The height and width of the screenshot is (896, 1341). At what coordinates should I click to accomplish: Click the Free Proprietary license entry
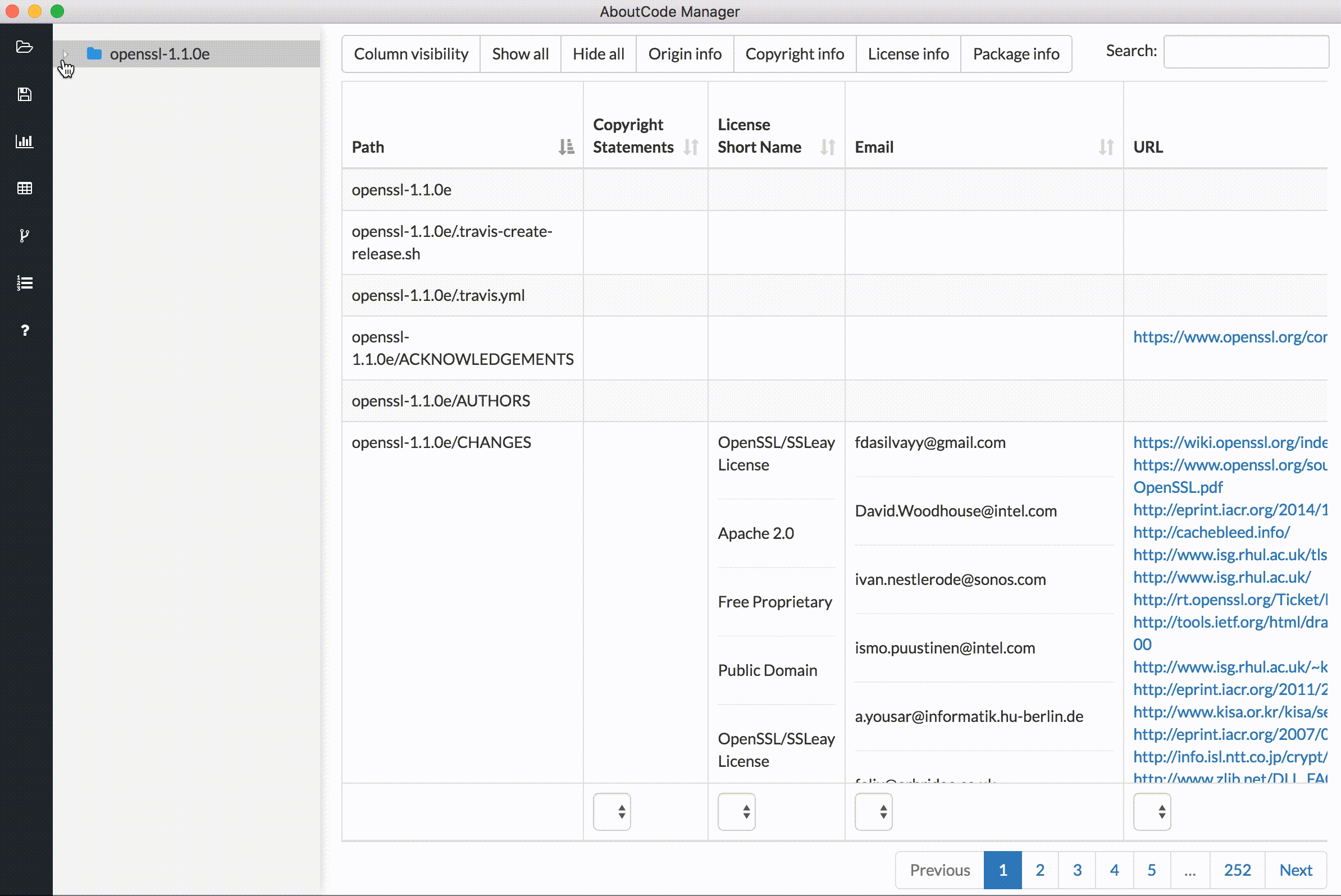pos(775,602)
